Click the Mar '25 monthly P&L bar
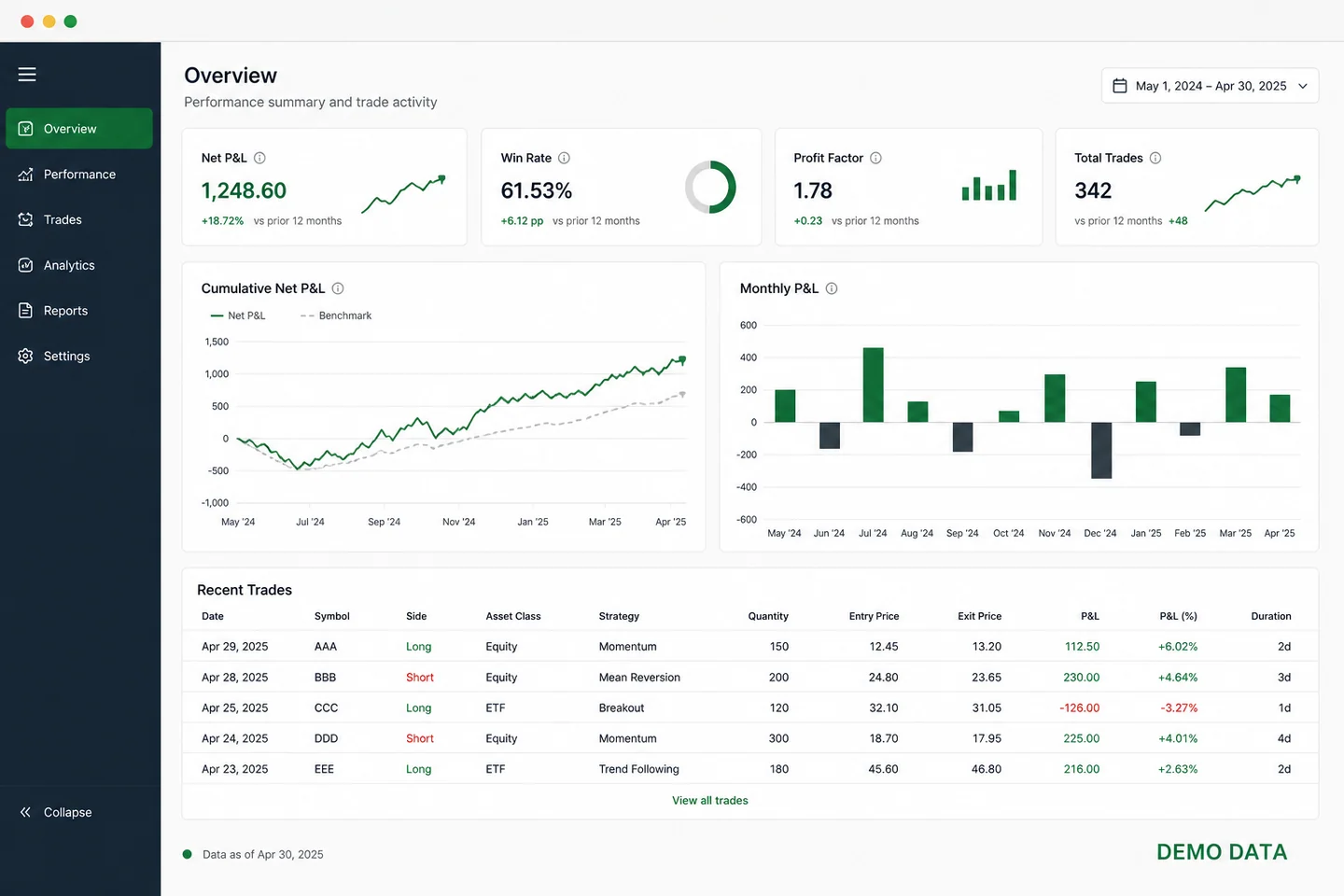The width and height of the screenshot is (1344, 896). [1236, 395]
